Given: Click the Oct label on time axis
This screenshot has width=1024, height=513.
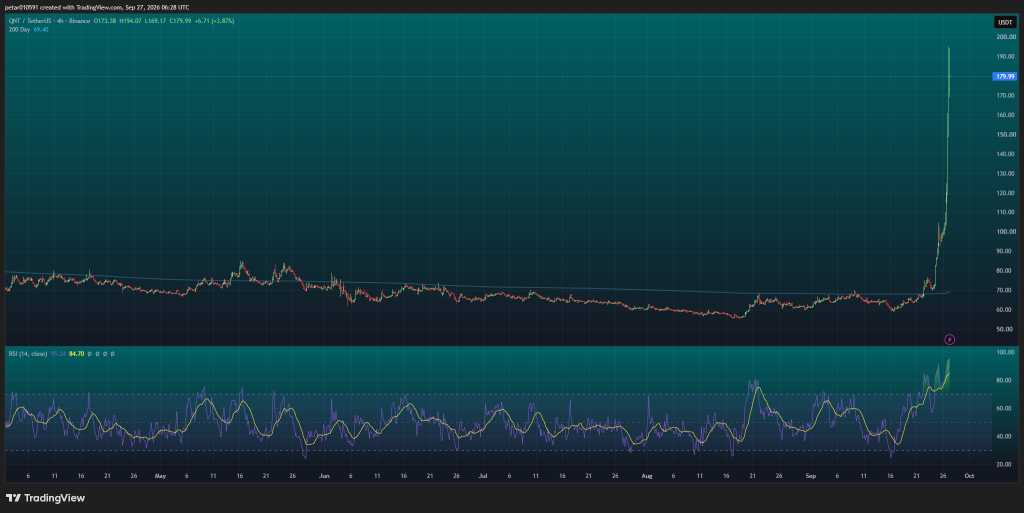Looking at the screenshot, I should coord(969,476).
